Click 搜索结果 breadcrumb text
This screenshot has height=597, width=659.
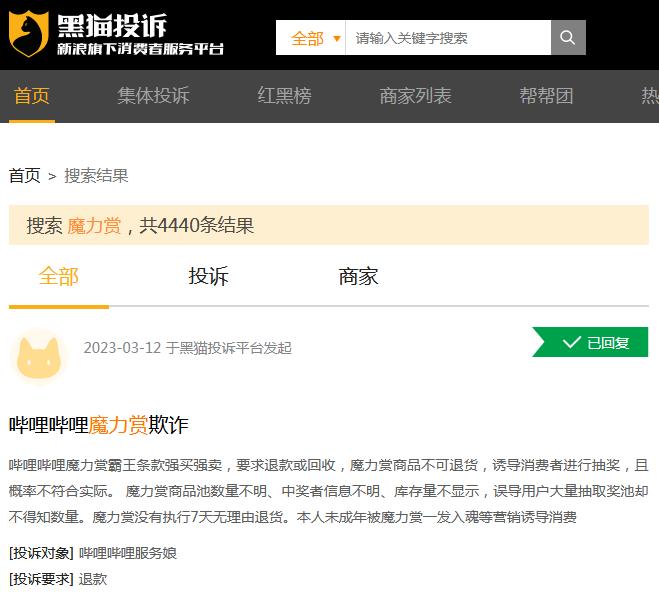[96, 175]
